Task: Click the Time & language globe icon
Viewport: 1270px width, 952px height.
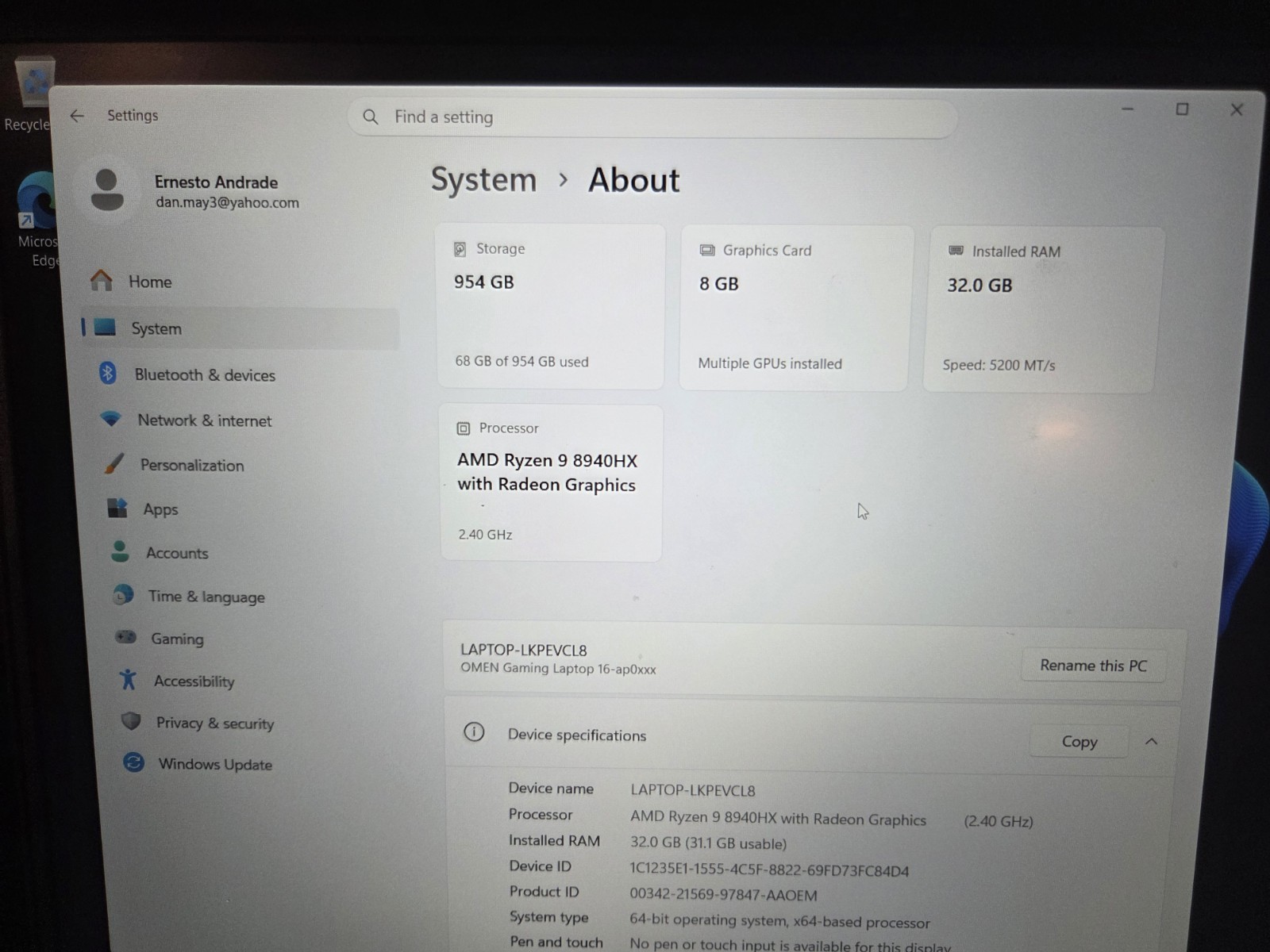Action: 123,594
